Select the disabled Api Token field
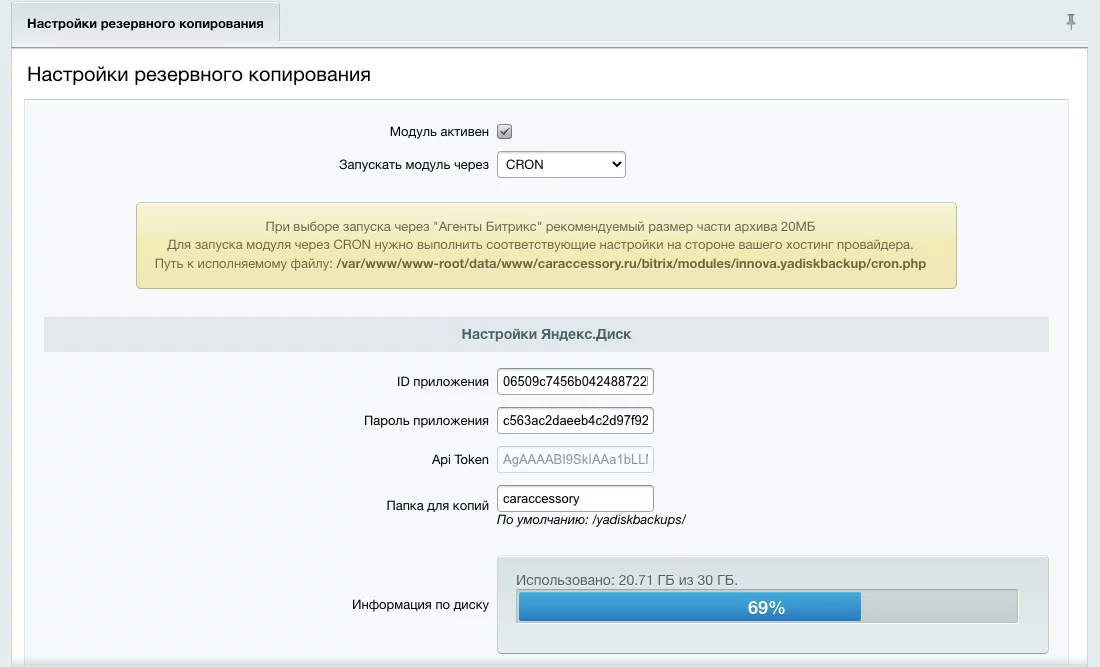The height and width of the screenshot is (667, 1100). pos(575,459)
